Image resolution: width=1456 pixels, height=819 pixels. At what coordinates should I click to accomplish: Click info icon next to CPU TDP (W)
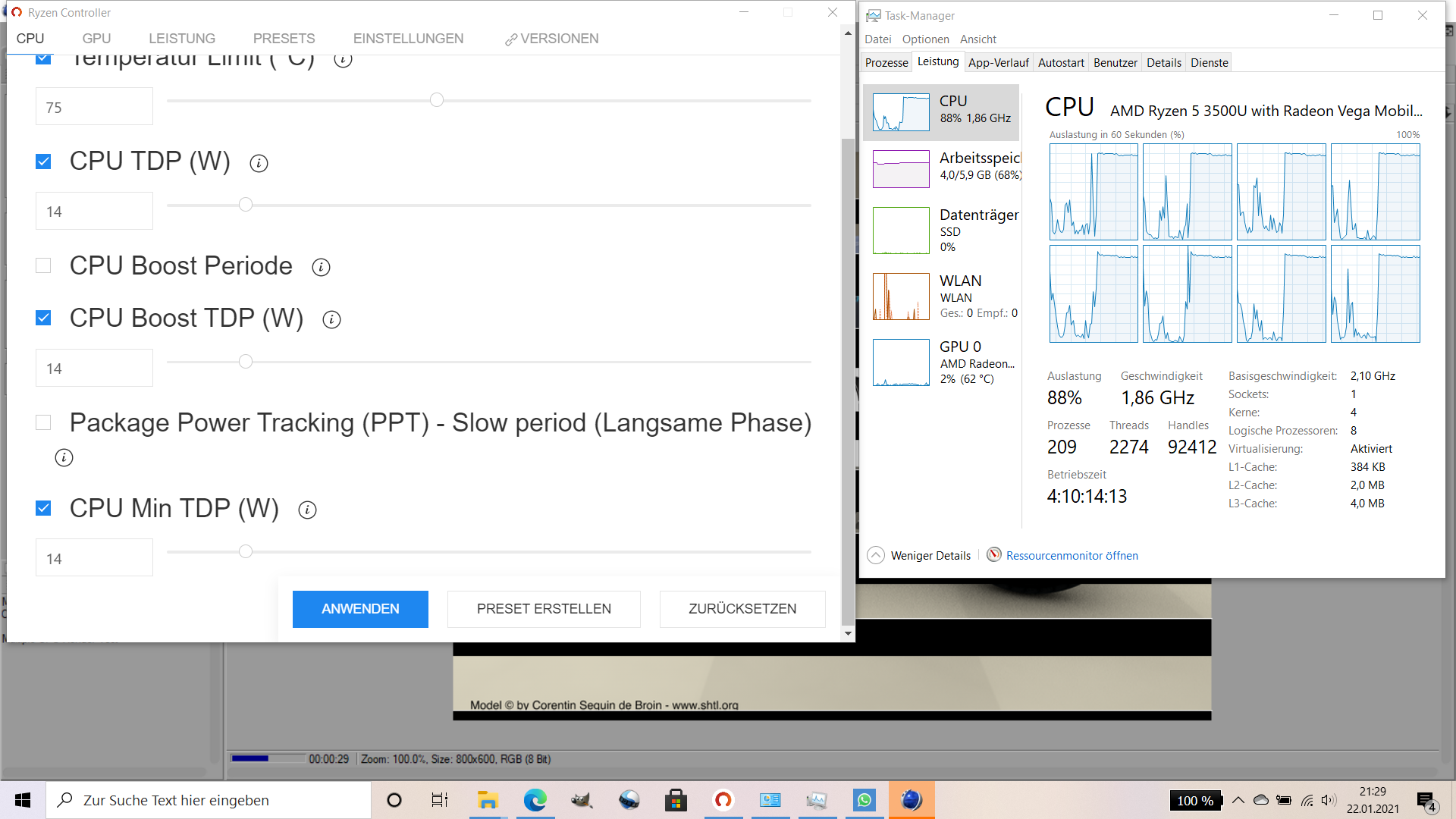(259, 163)
